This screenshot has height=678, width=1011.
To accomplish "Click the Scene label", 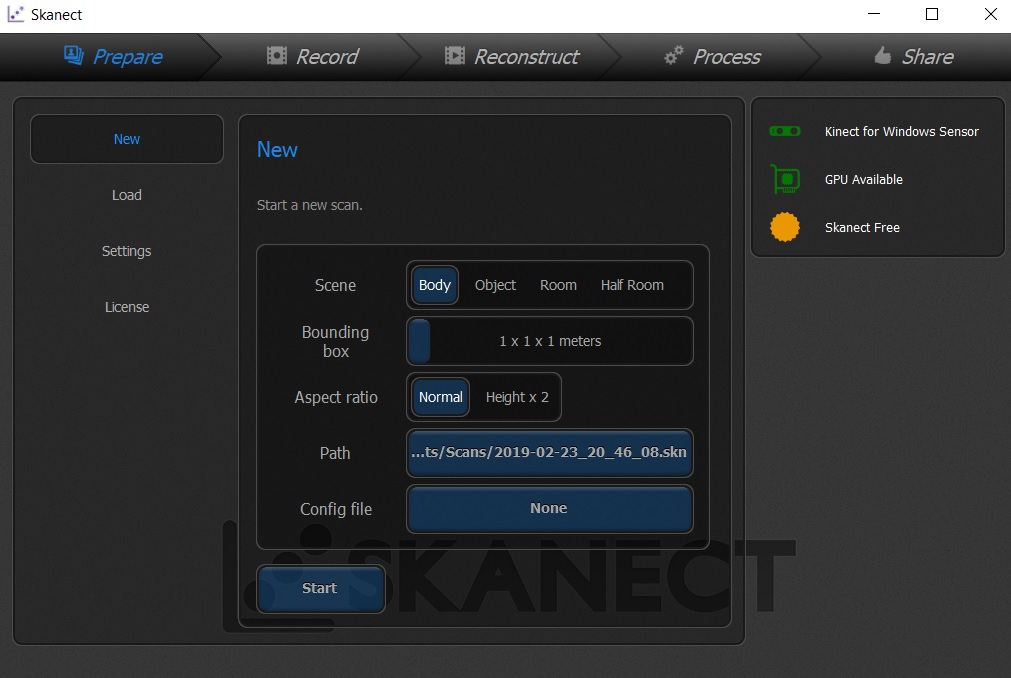I will (335, 285).
